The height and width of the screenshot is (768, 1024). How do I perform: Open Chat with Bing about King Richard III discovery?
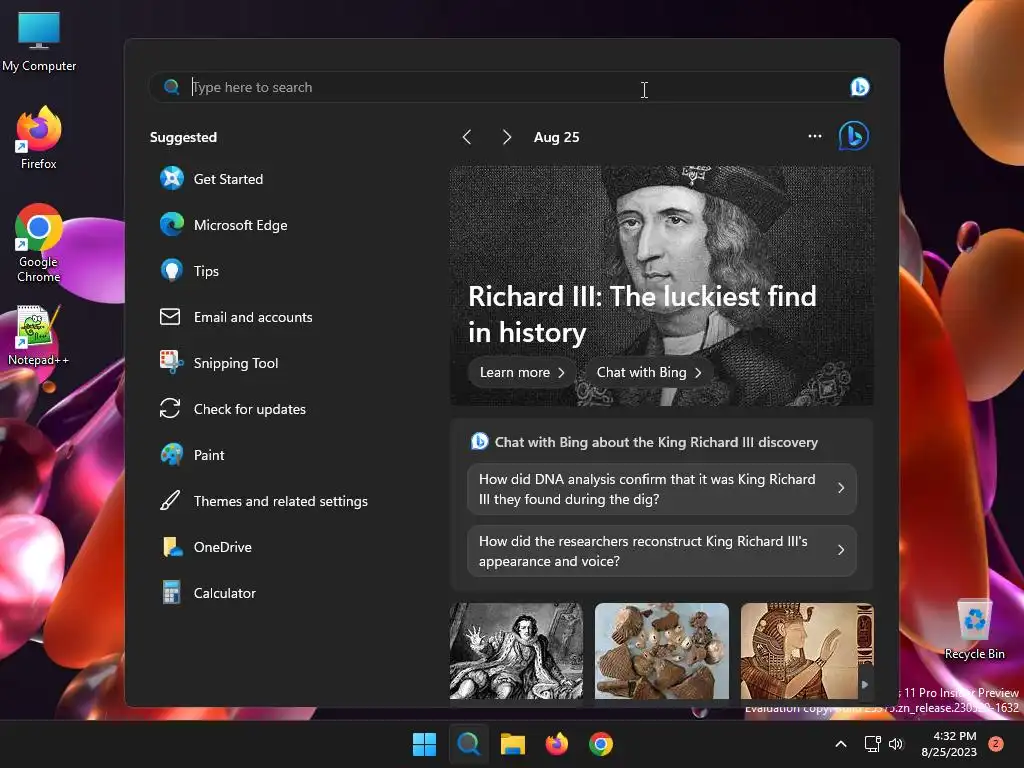click(x=656, y=442)
